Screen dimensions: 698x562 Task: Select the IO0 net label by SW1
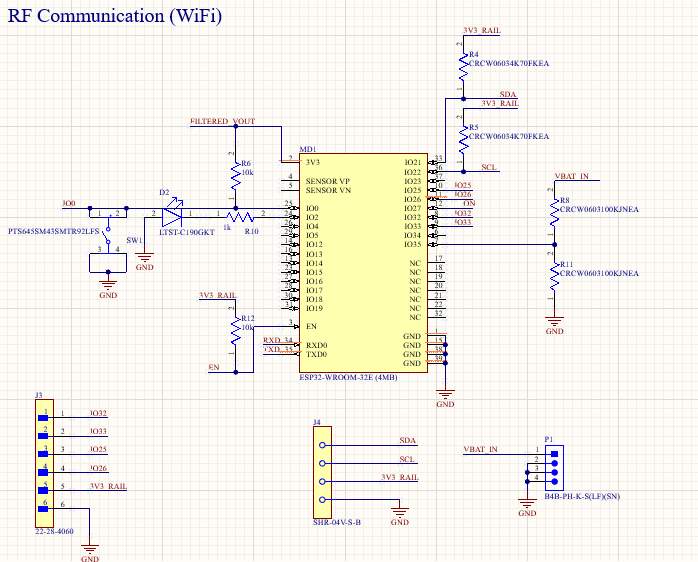point(69,203)
